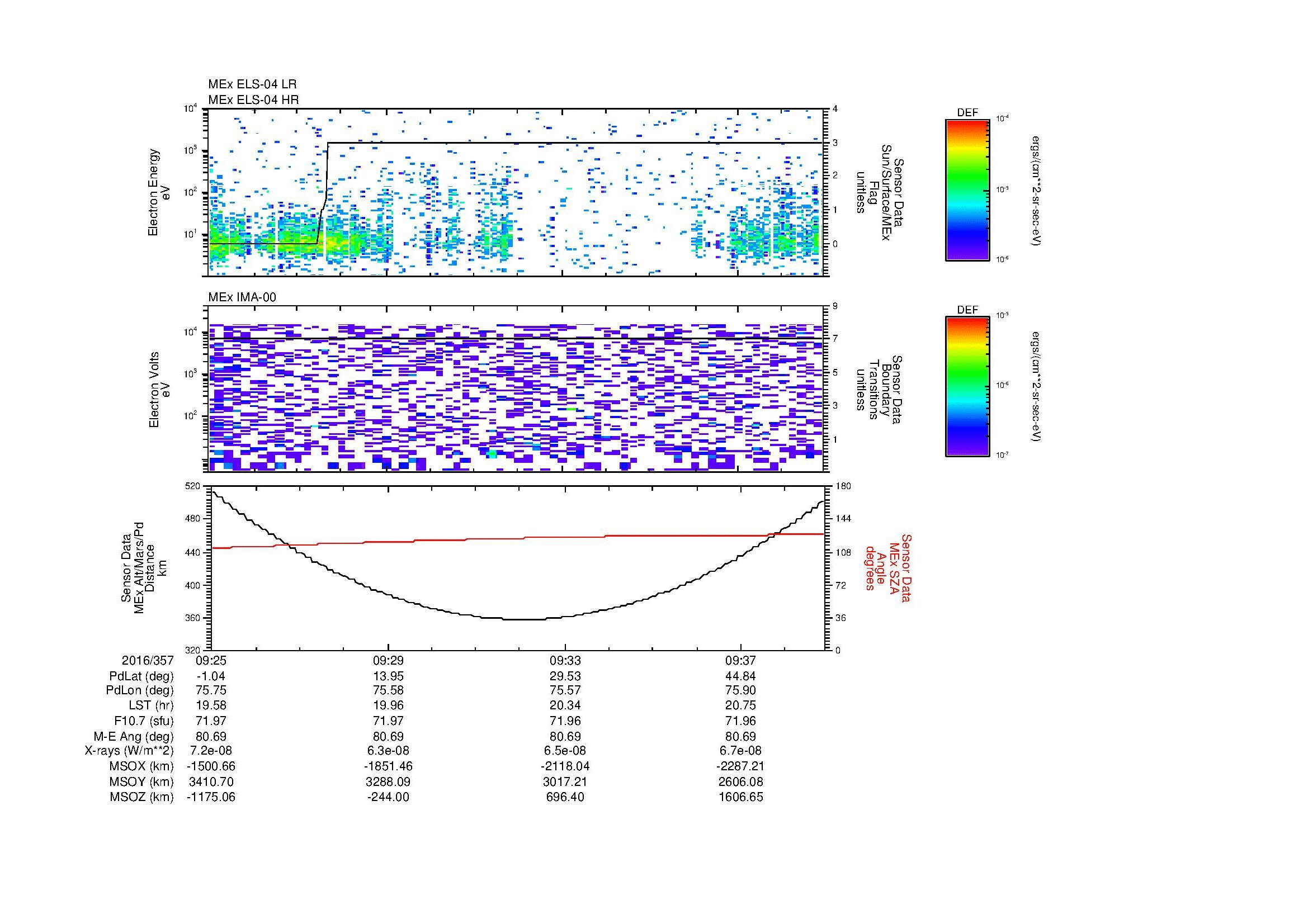This screenshot has height=924, width=1308.
Task: Click the 'PdLon (deg)' row label
Action: [x=140, y=691]
